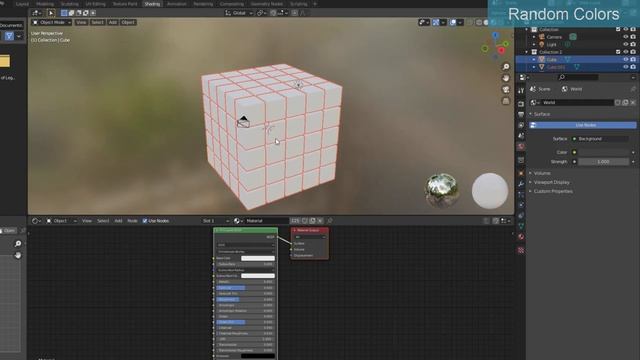Open the Texture Paint workspace tab
This screenshot has width=640, height=360.
click(x=125, y=4)
